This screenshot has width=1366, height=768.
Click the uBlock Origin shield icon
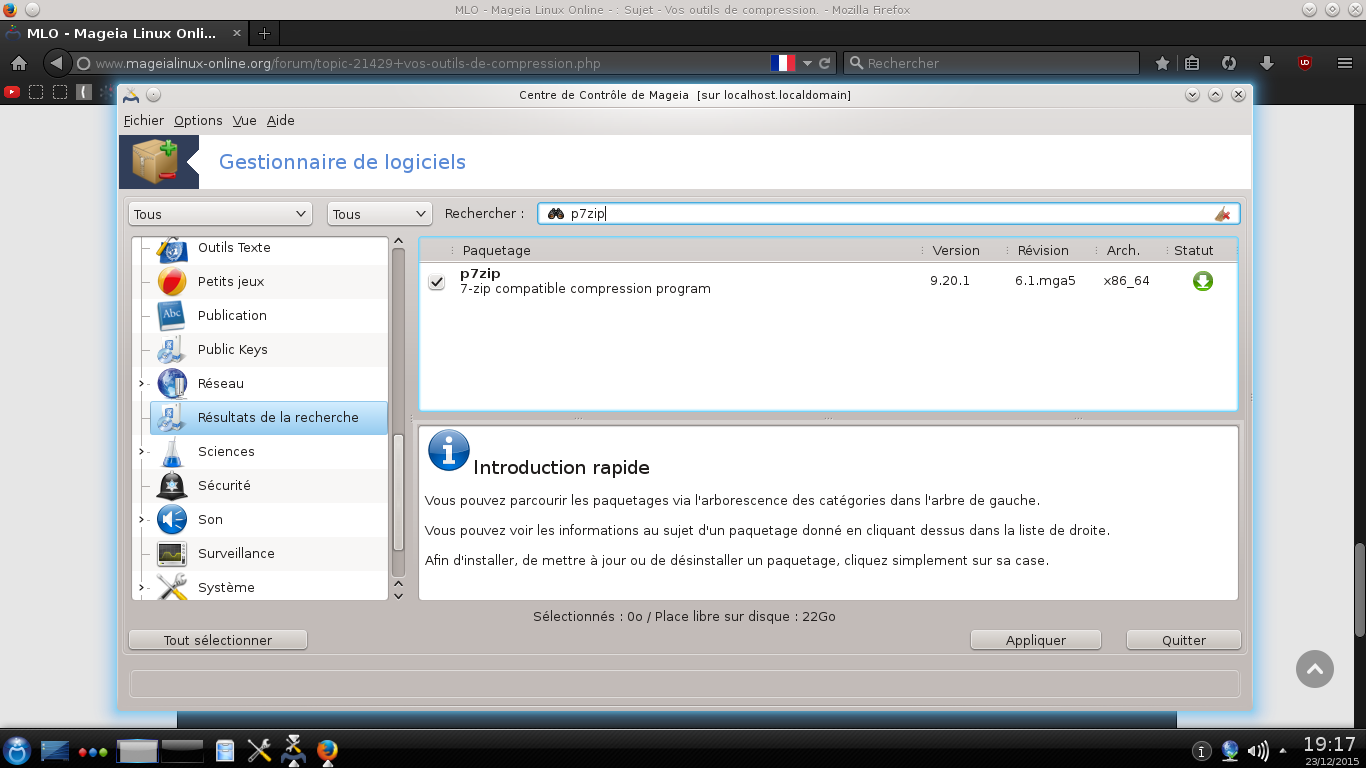pyautogui.click(x=1305, y=63)
